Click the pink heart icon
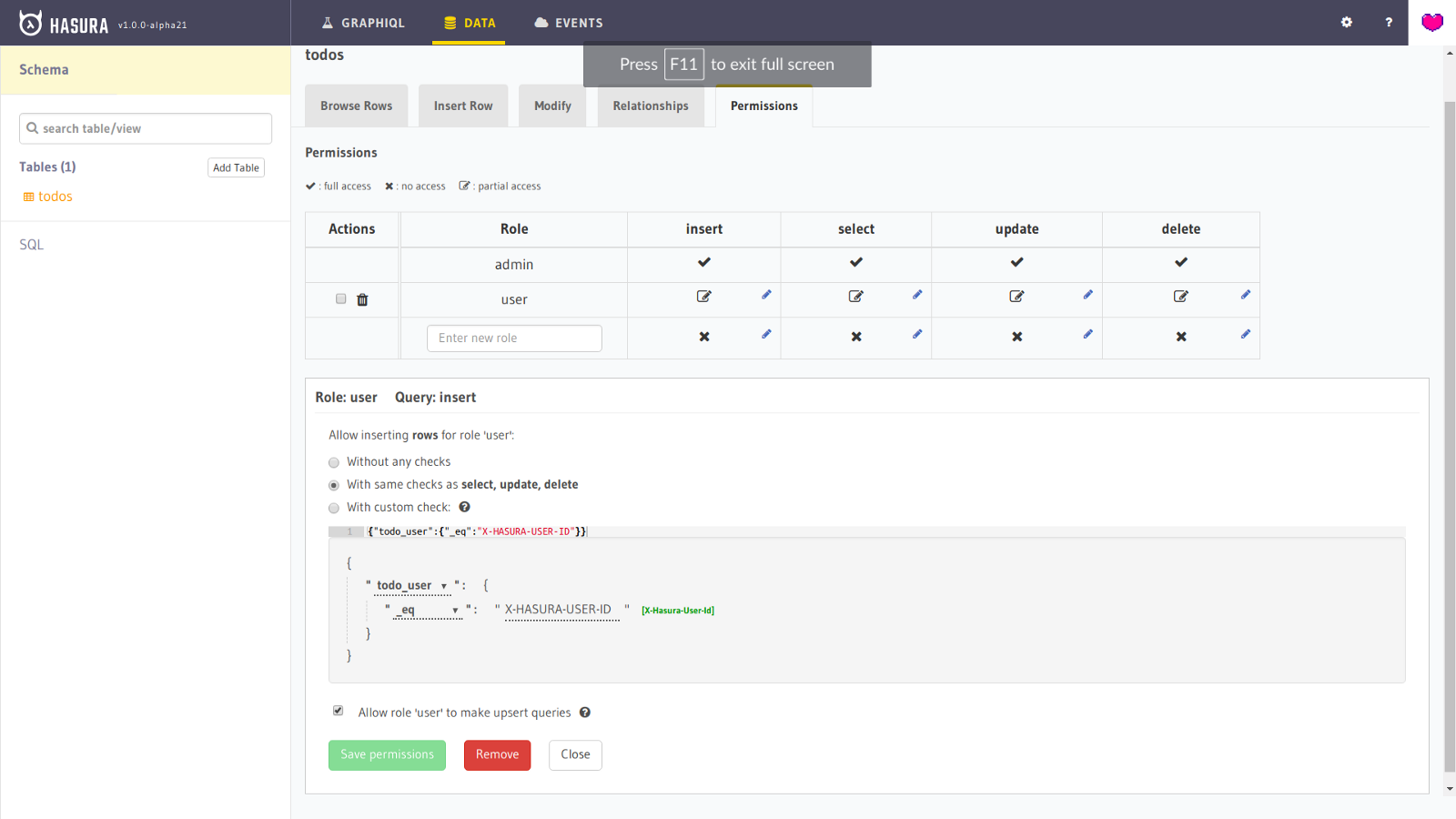This screenshot has height=819, width=1456. click(1431, 23)
